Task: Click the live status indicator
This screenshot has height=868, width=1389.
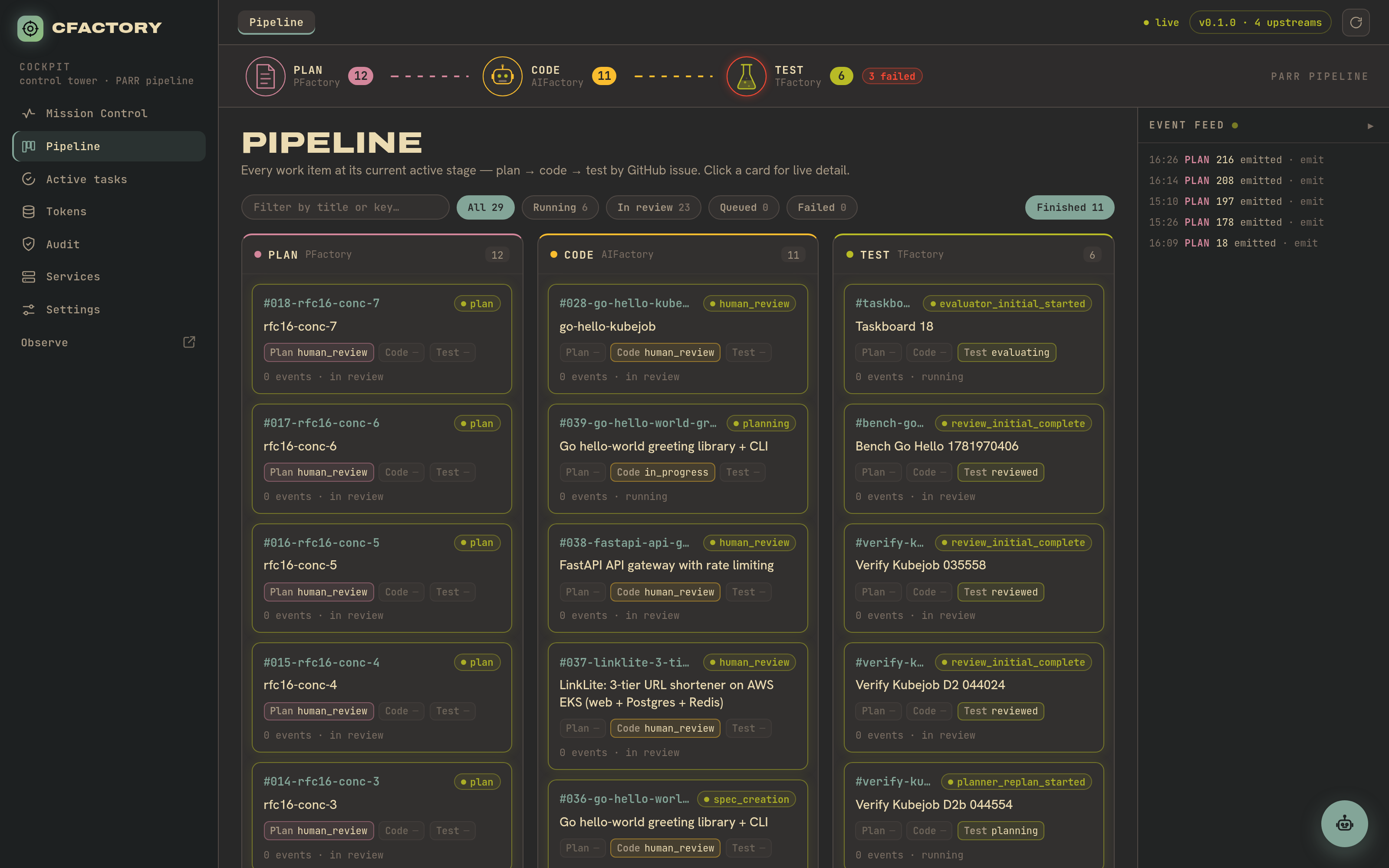Action: pyautogui.click(x=1161, y=23)
